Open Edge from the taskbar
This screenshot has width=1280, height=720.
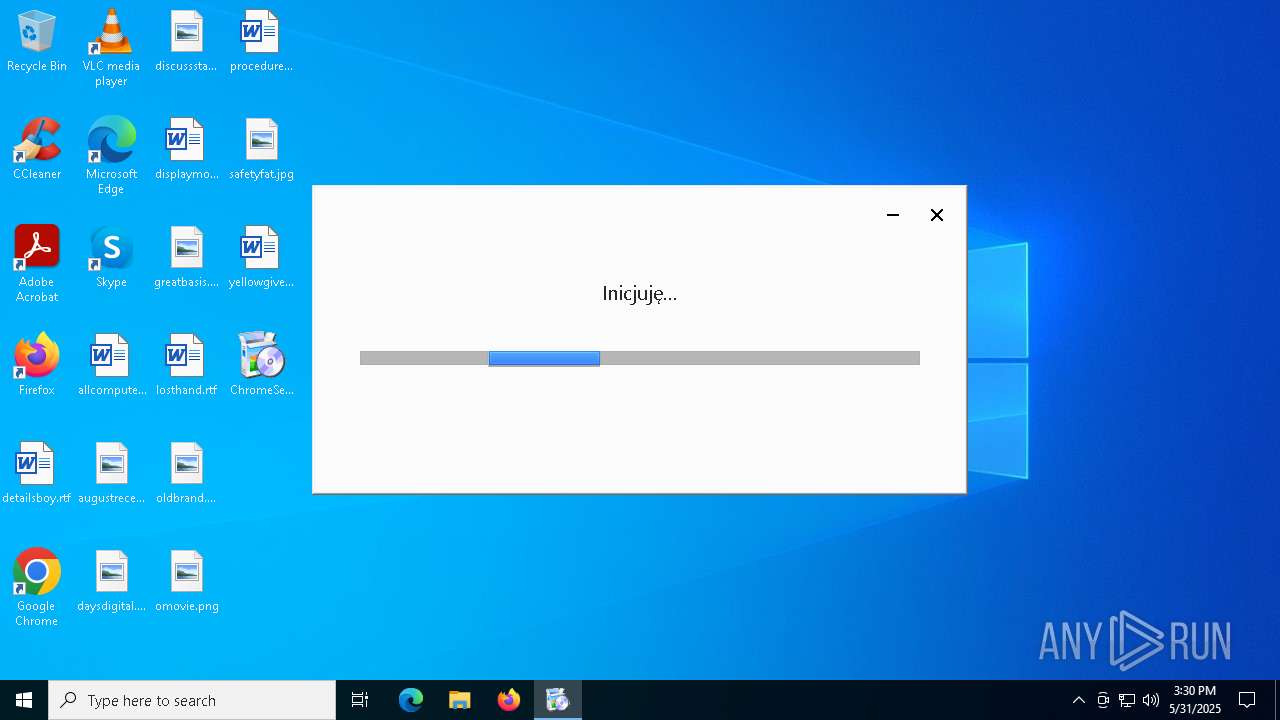point(411,700)
